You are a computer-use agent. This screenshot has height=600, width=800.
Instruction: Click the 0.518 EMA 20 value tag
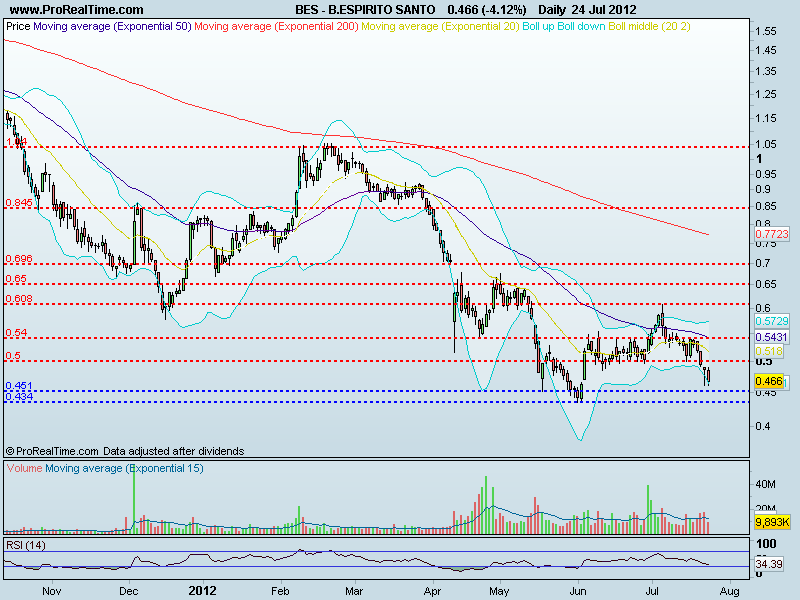tap(769, 352)
